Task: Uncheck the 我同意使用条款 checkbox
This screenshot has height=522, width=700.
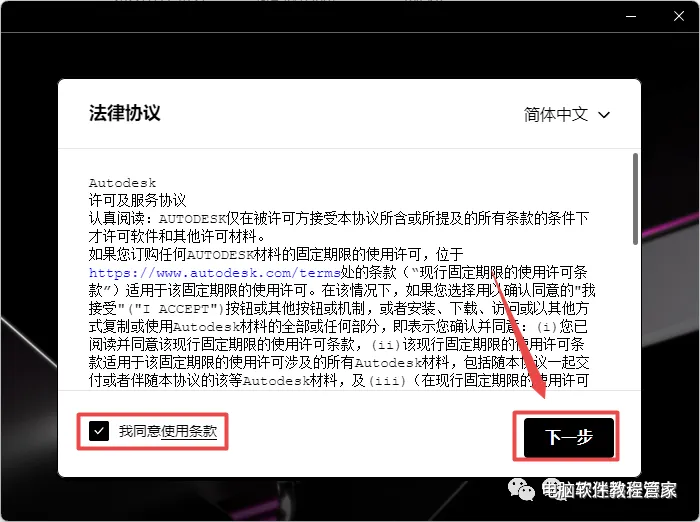Action: click(99, 431)
